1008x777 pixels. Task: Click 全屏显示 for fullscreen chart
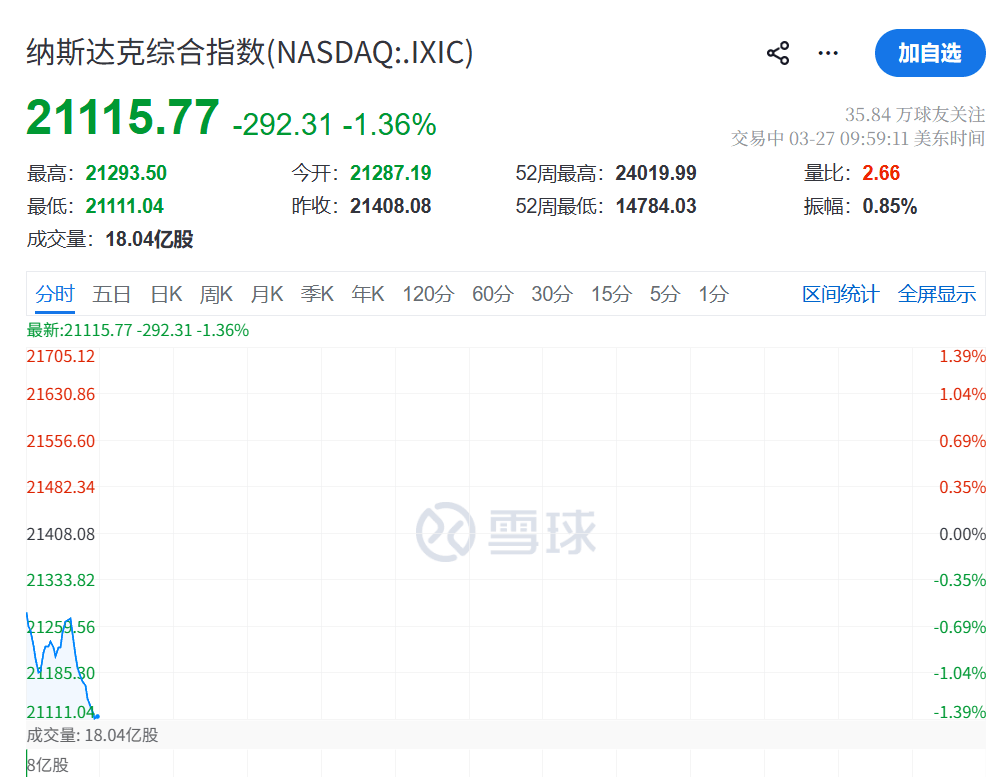(x=937, y=294)
